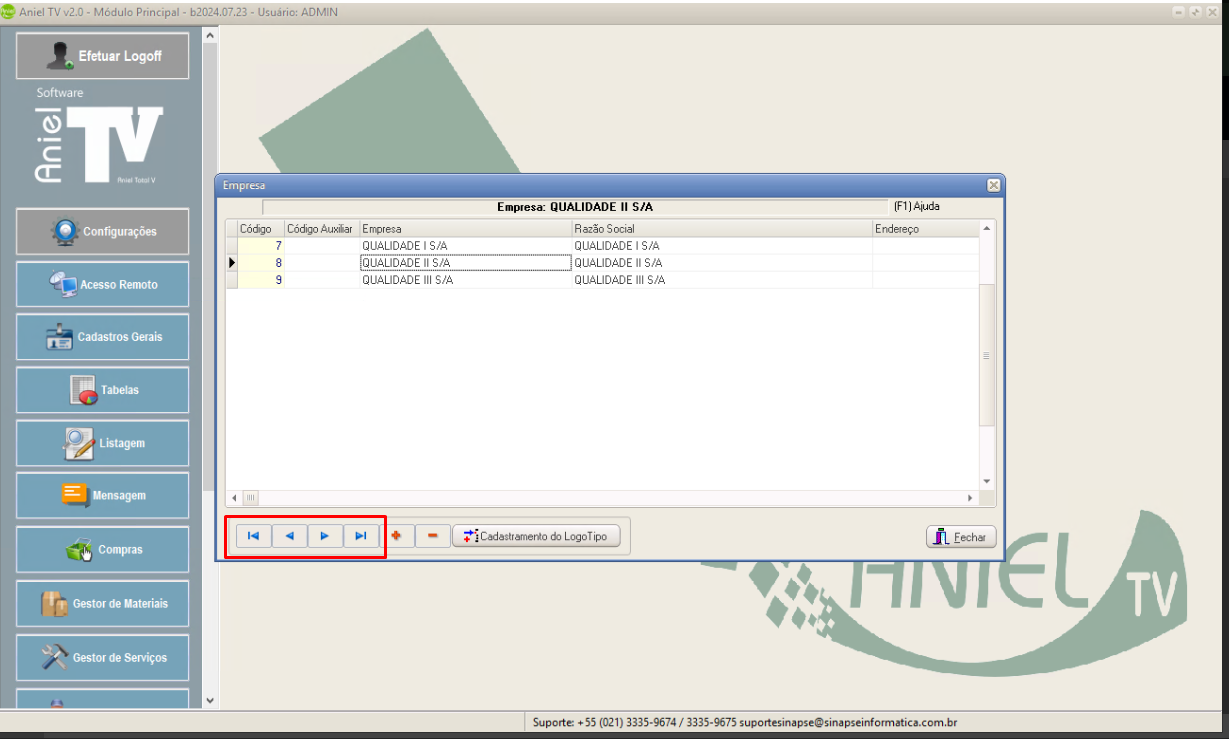Open Cadastramento do LogoTipo
This screenshot has height=739, width=1229.
(536, 536)
